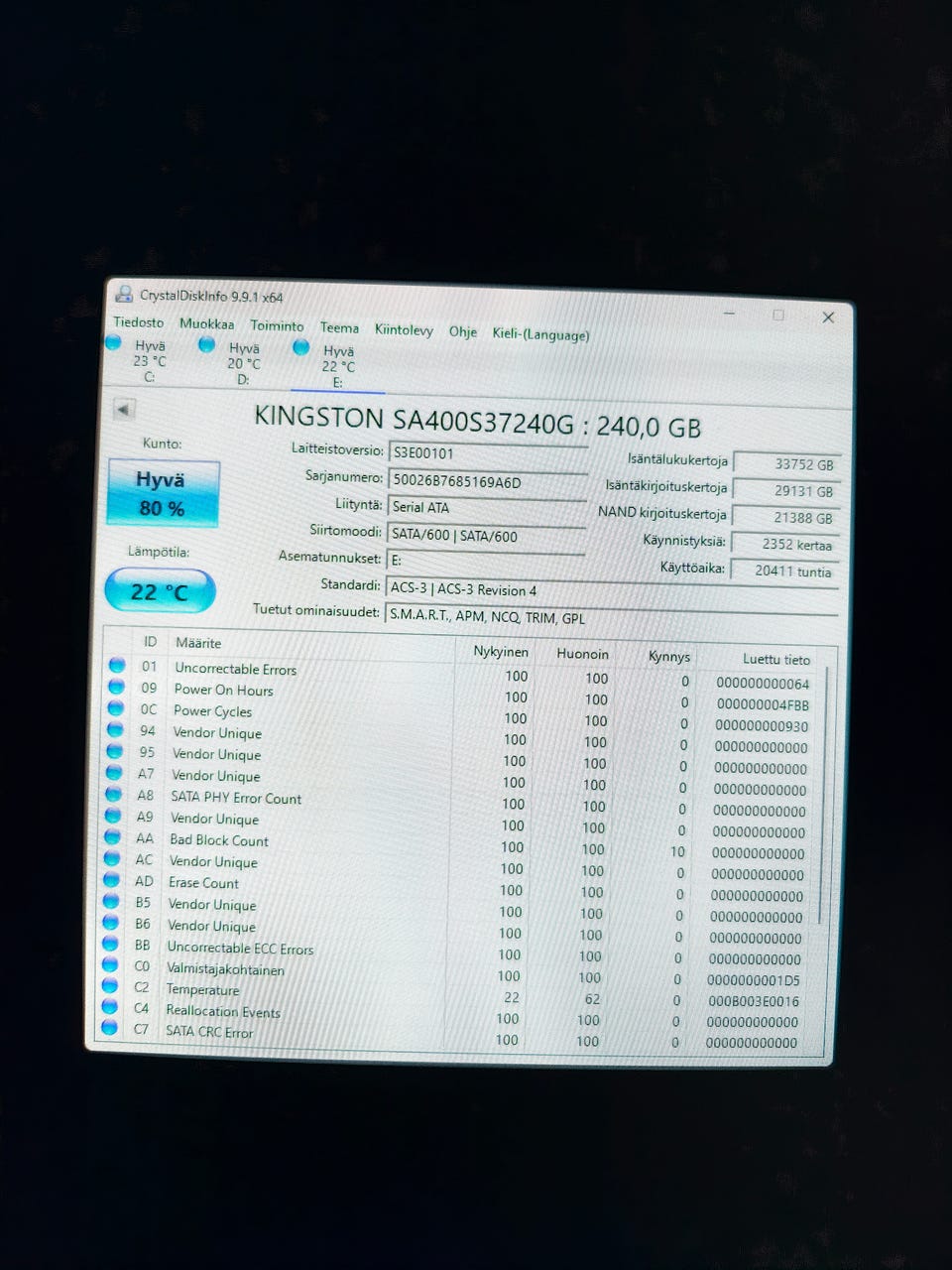Click the drive E: blue health orb

click(x=301, y=347)
